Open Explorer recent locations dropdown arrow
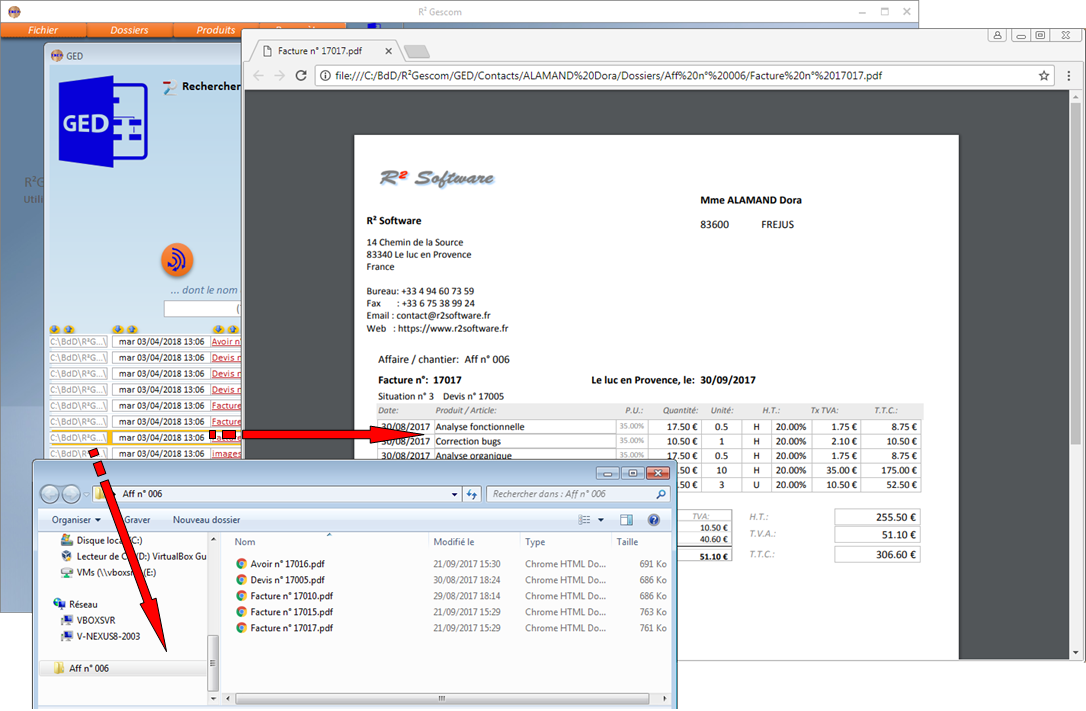1086x711 pixels. click(x=86, y=494)
